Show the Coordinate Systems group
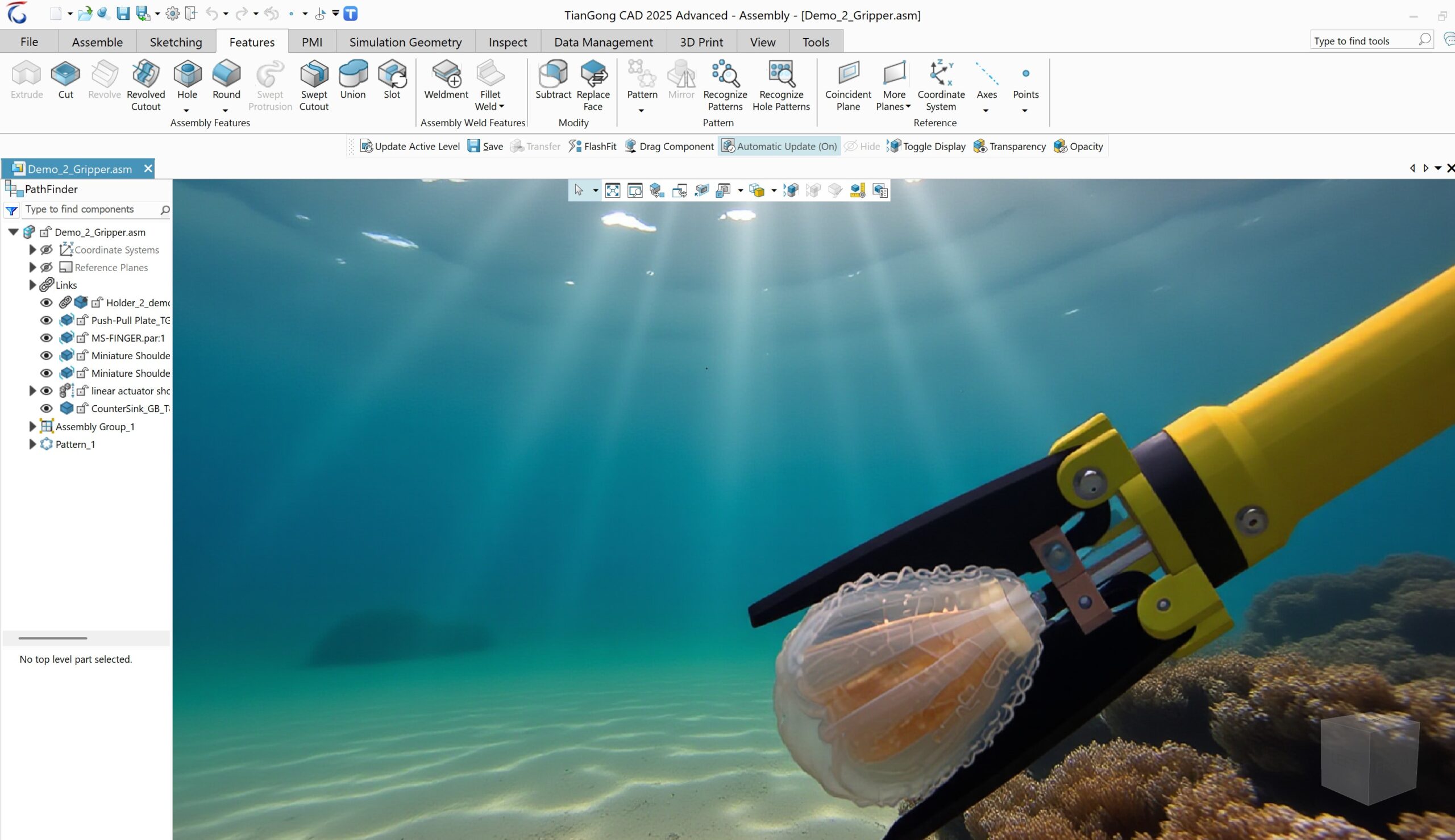This screenshot has height=840, width=1455. pos(46,250)
